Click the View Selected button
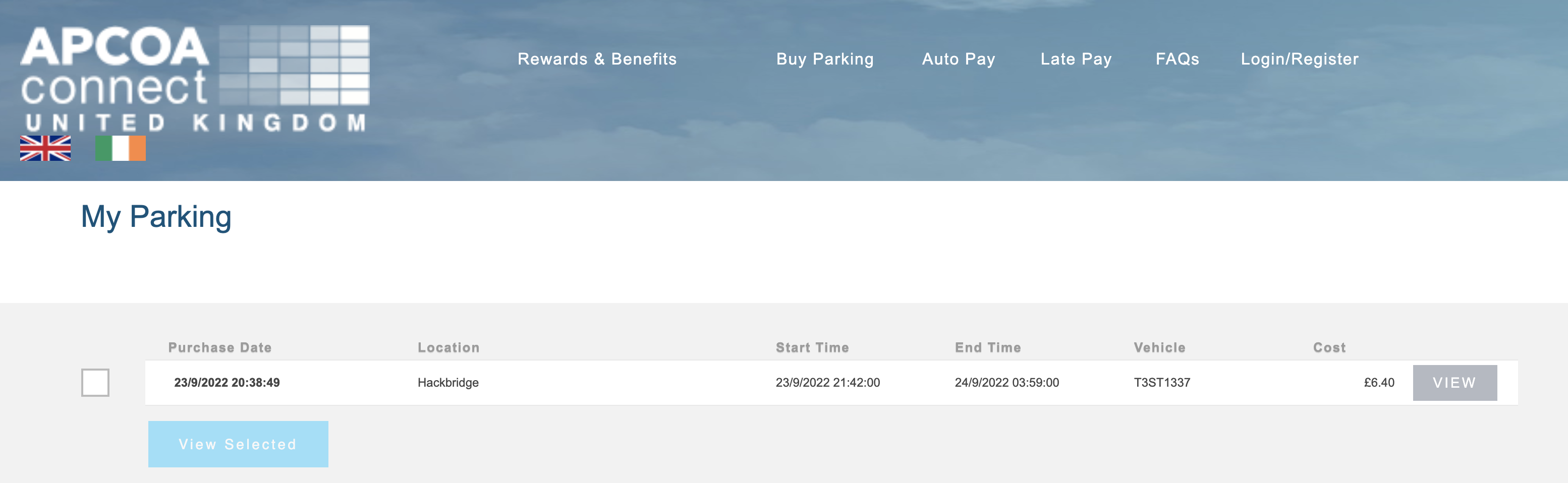 click(238, 444)
